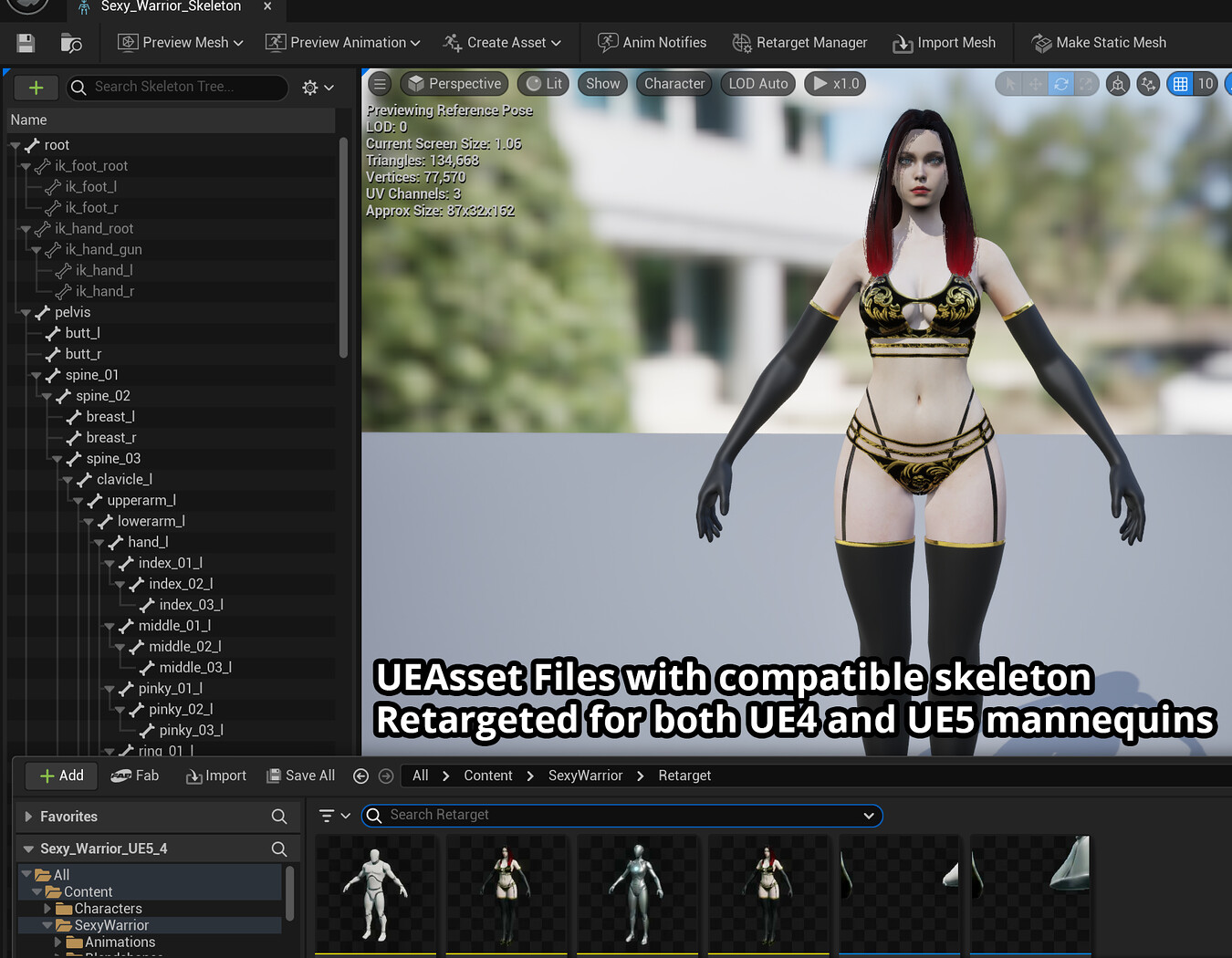Click the surface snapping axes icon

pyautogui.click(x=1148, y=84)
